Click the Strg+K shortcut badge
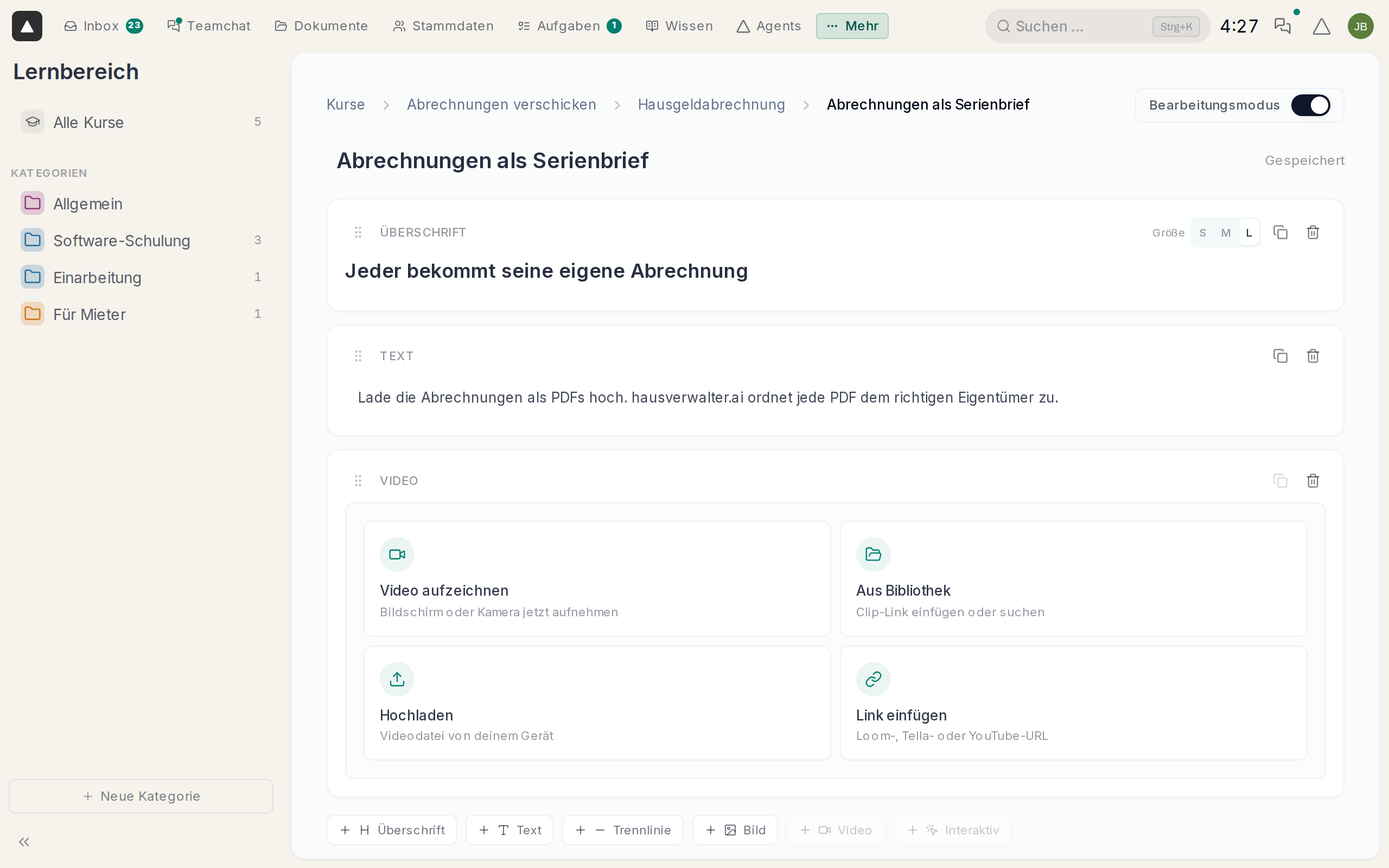The image size is (1389, 868). [1175, 27]
